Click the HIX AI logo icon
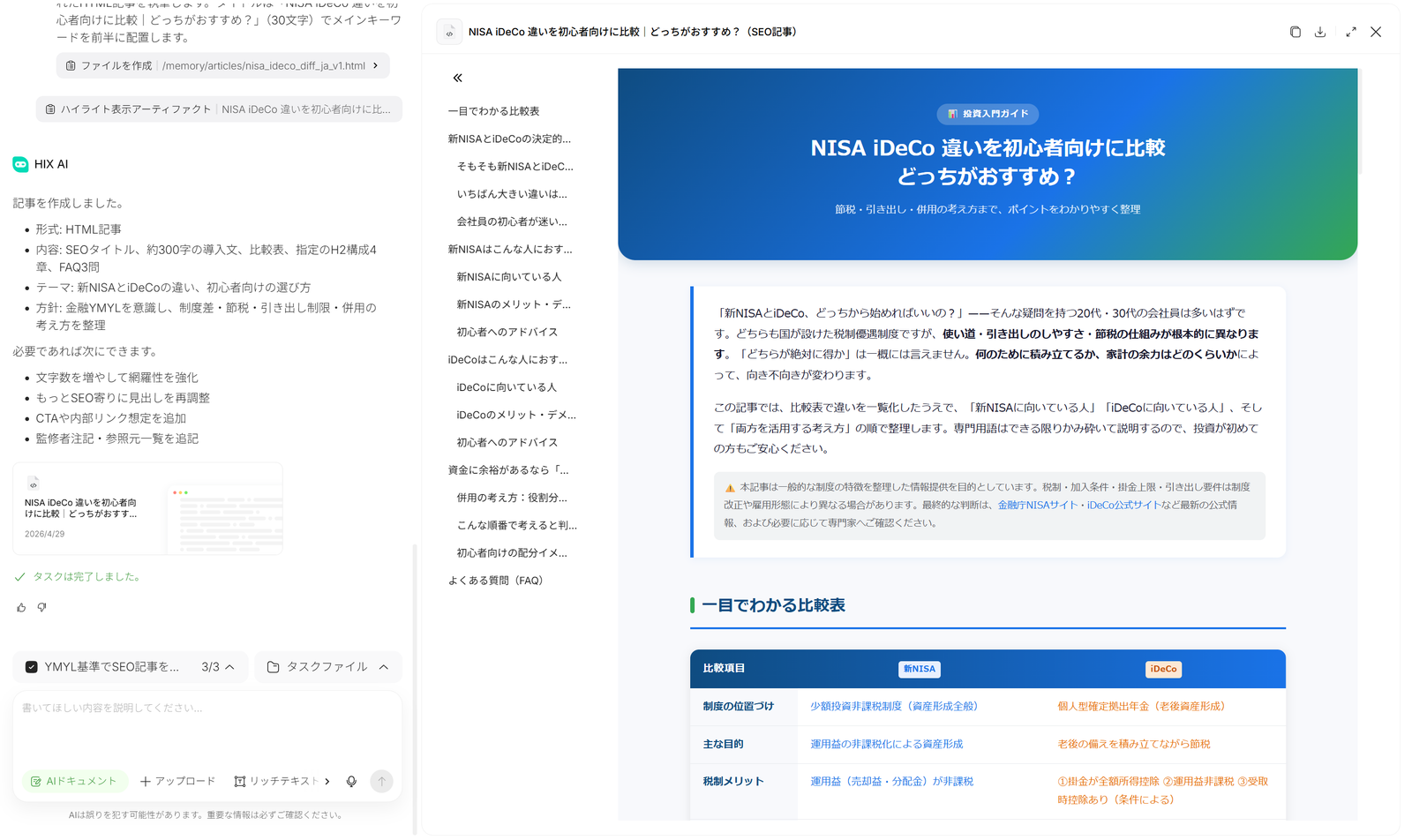This screenshot has width=1412, height=840. click(x=20, y=164)
